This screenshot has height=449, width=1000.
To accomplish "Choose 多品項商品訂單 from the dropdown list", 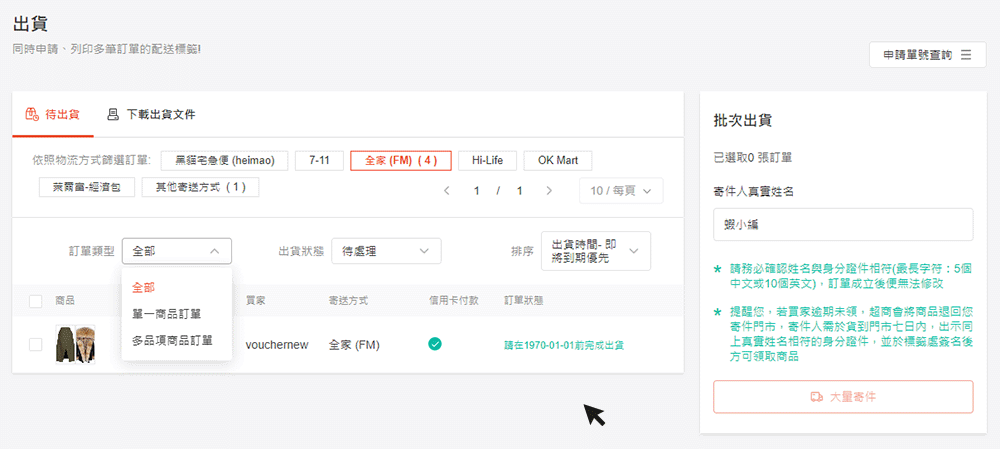I will click(x=172, y=340).
